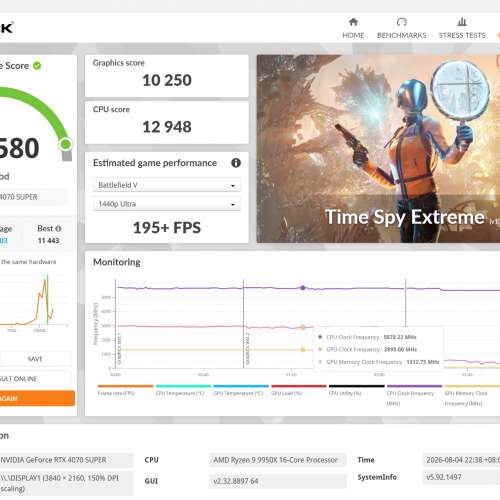500x500 pixels.
Task: Click the Estimated game performance heading
Action: coord(155,163)
